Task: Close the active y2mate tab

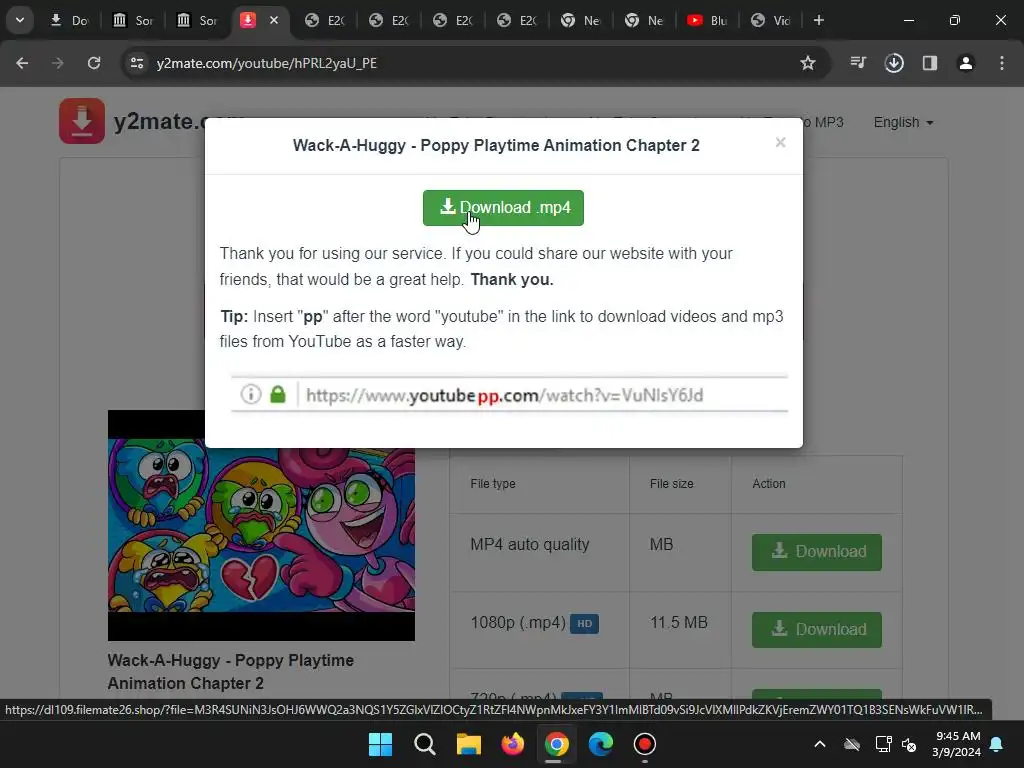Action: point(274,20)
